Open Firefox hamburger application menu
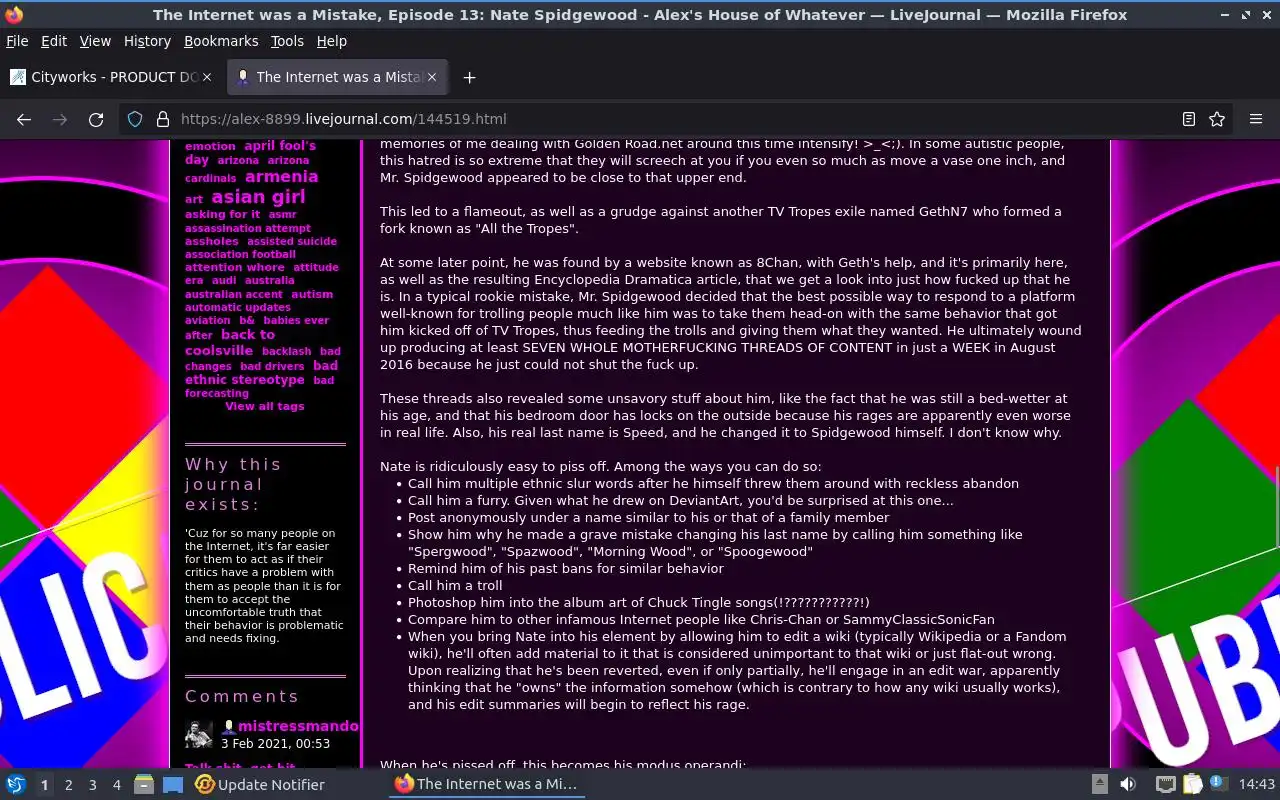Viewport: 1280px width, 800px height. click(x=1256, y=119)
